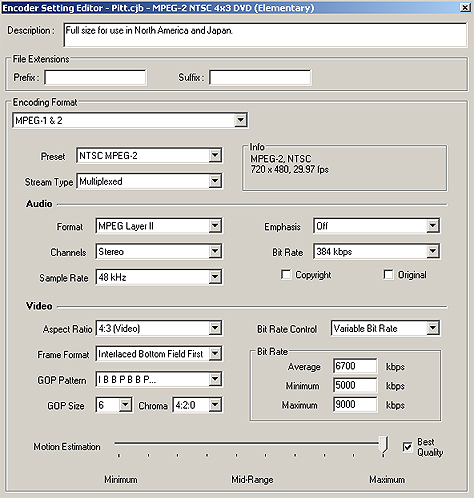Enable the Original checkbox
474x498 pixels.
pos(388,275)
